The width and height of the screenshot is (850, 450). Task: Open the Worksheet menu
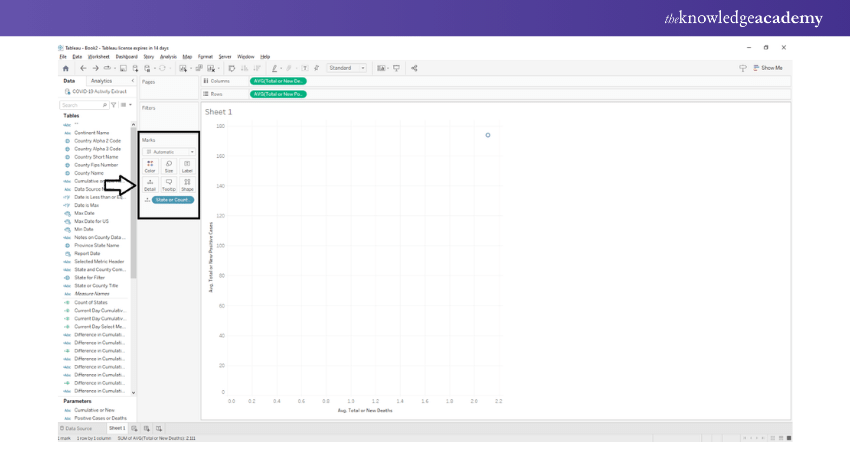pyautogui.click(x=98, y=57)
